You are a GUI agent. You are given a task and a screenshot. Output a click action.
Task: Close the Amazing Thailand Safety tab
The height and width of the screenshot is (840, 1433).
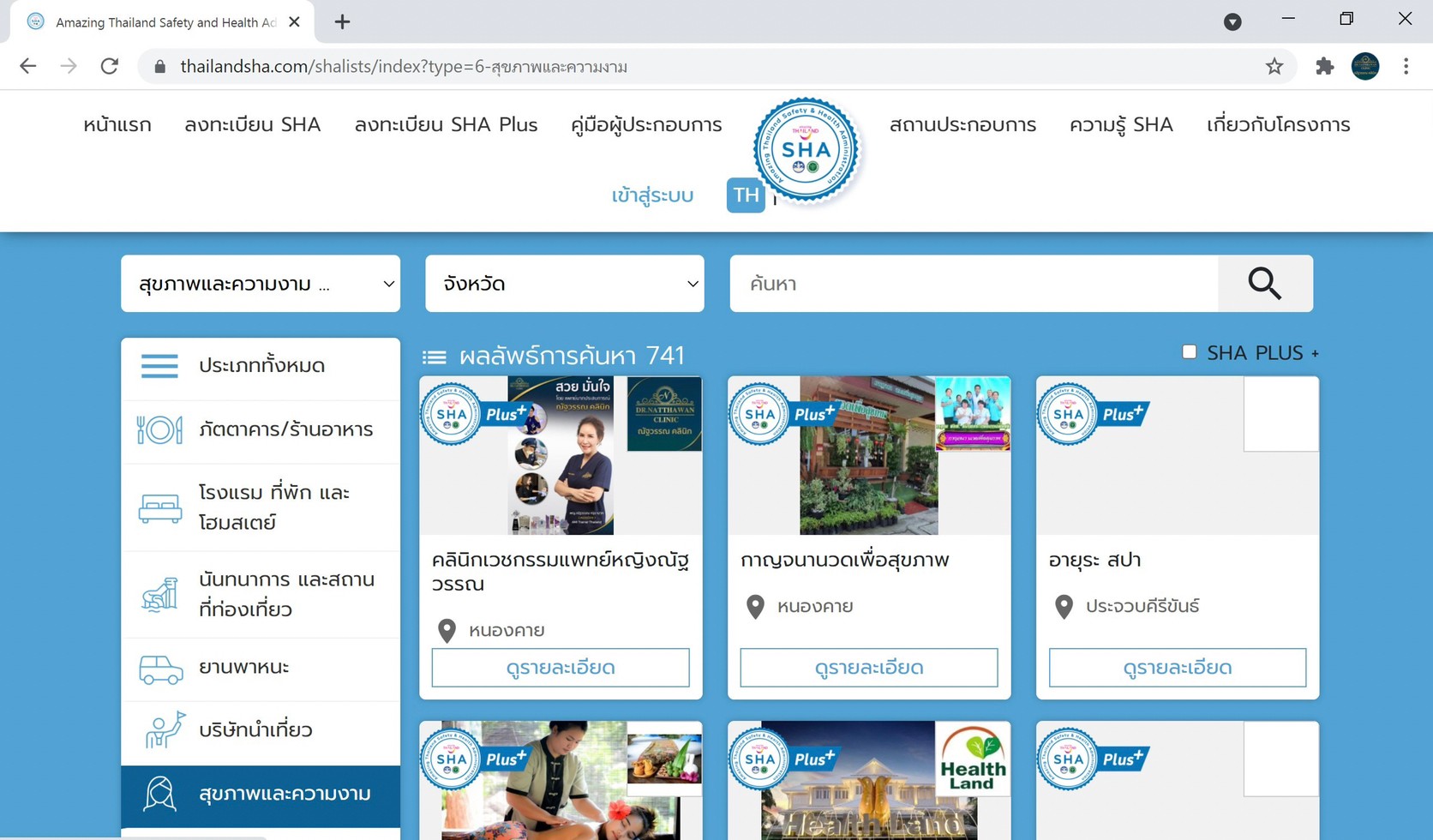(x=294, y=21)
